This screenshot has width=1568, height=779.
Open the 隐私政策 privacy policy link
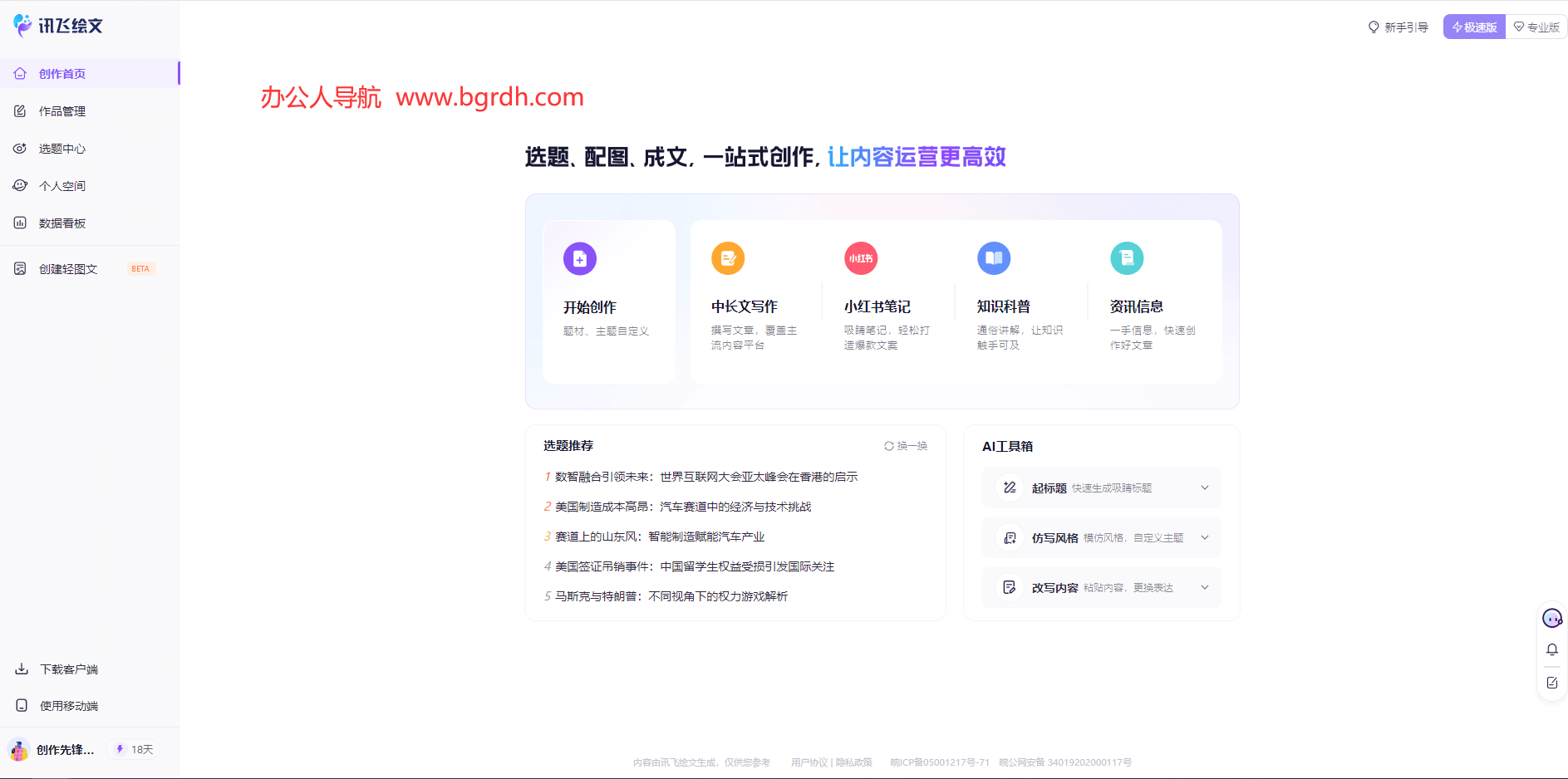click(856, 762)
